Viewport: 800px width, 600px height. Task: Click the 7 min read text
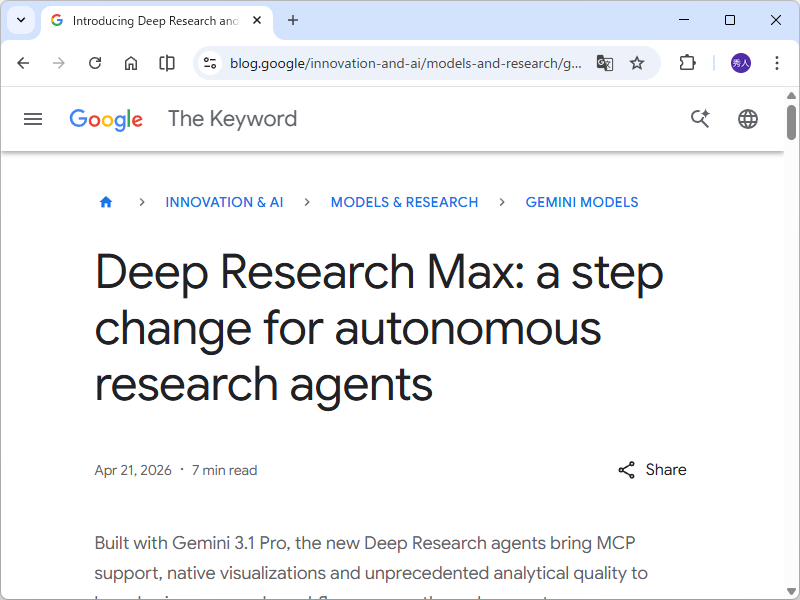[x=224, y=470]
